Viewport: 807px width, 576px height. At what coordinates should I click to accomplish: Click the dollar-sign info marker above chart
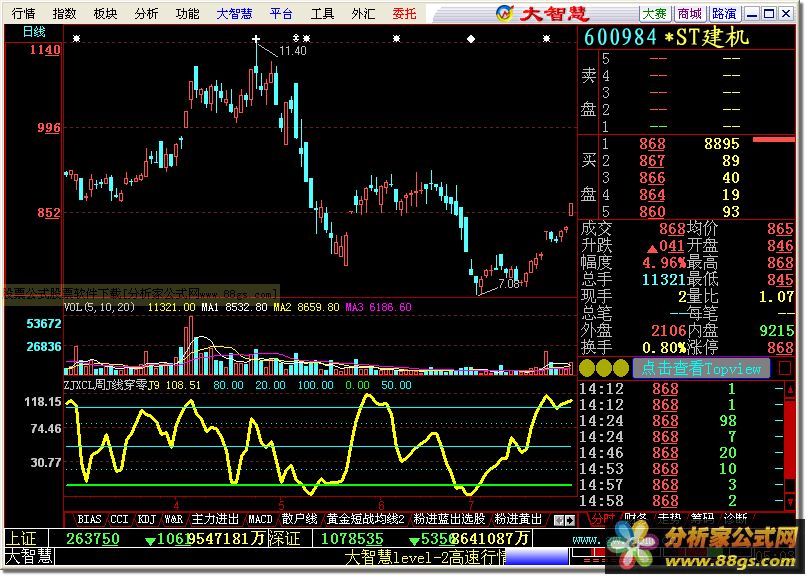point(296,38)
